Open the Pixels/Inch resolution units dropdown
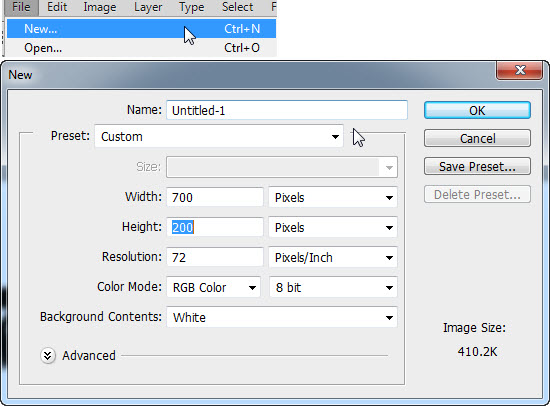 click(333, 258)
